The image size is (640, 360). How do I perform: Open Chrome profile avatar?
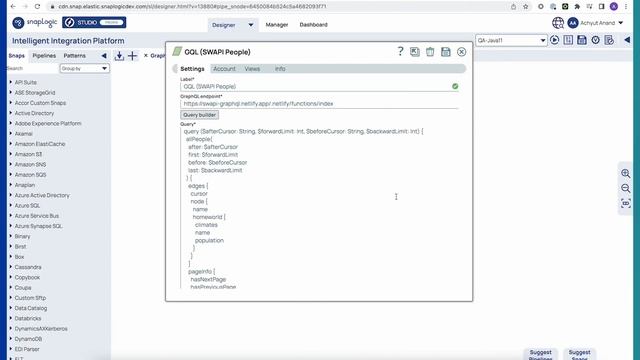614,7
